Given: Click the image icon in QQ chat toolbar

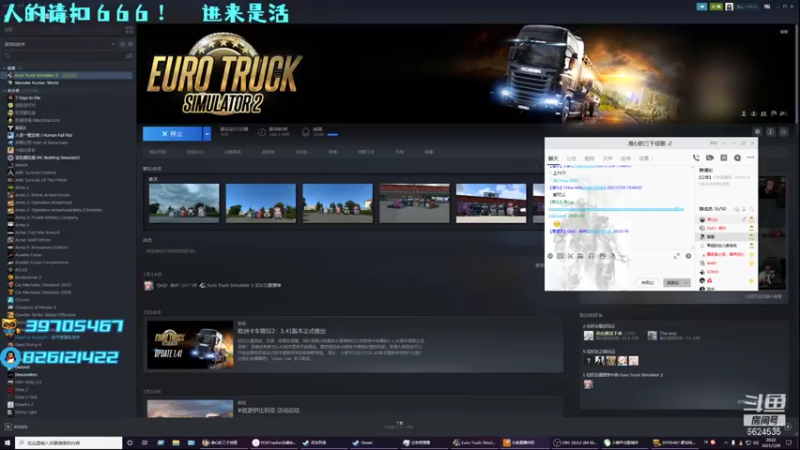Looking at the screenshot, I should click(603, 256).
